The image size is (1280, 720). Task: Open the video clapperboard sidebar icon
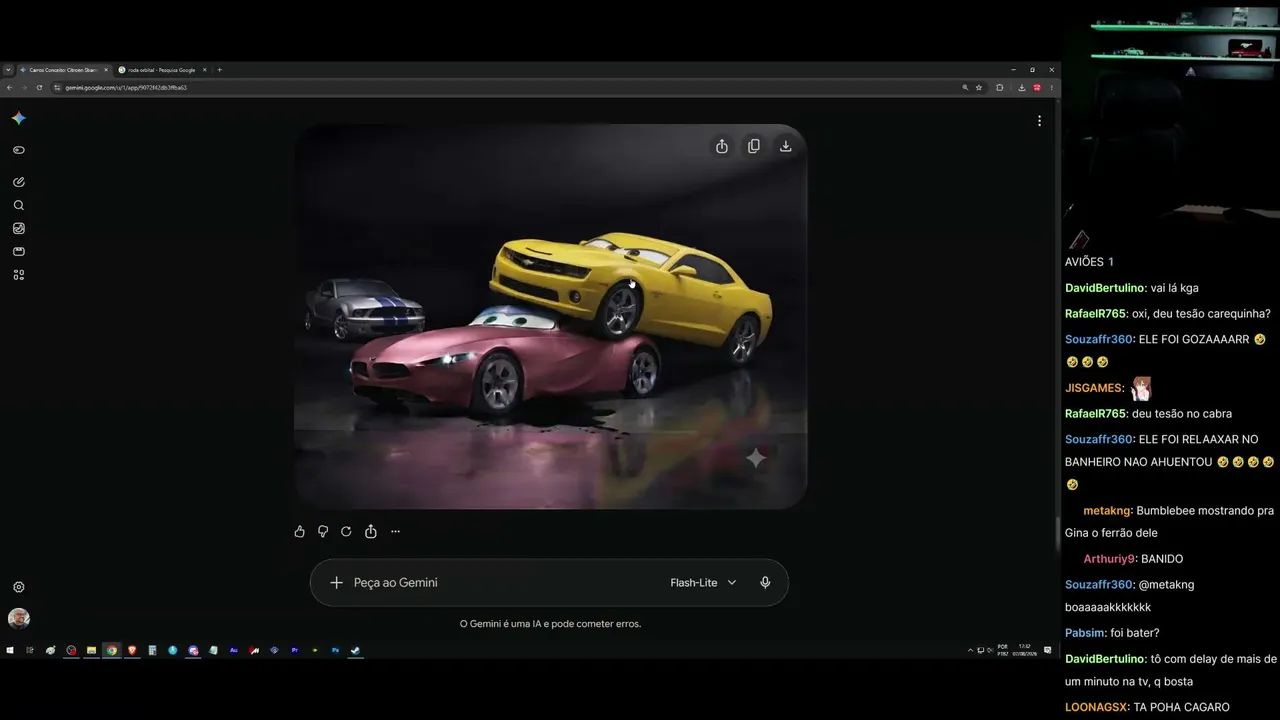18,251
